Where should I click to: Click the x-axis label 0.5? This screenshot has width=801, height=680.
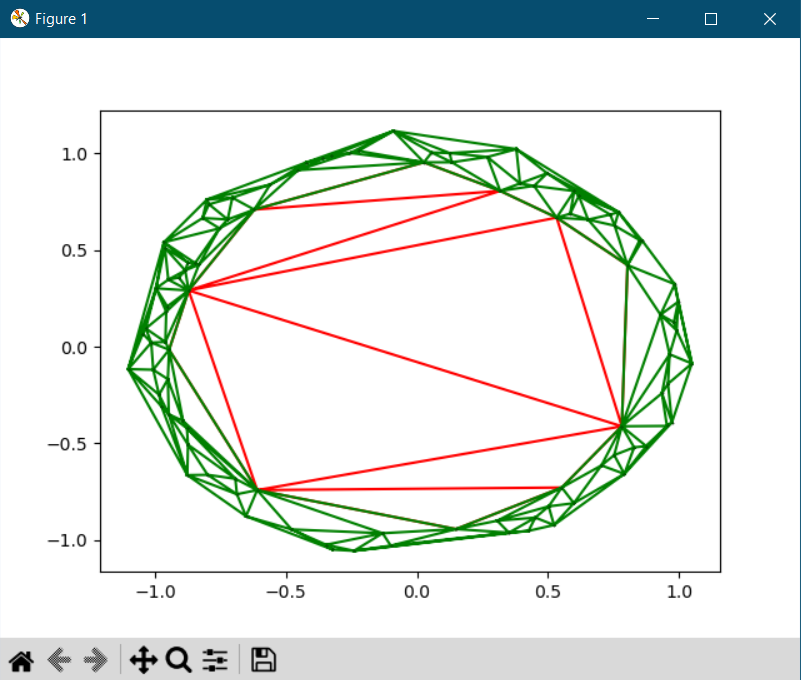[x=548, y=592]
